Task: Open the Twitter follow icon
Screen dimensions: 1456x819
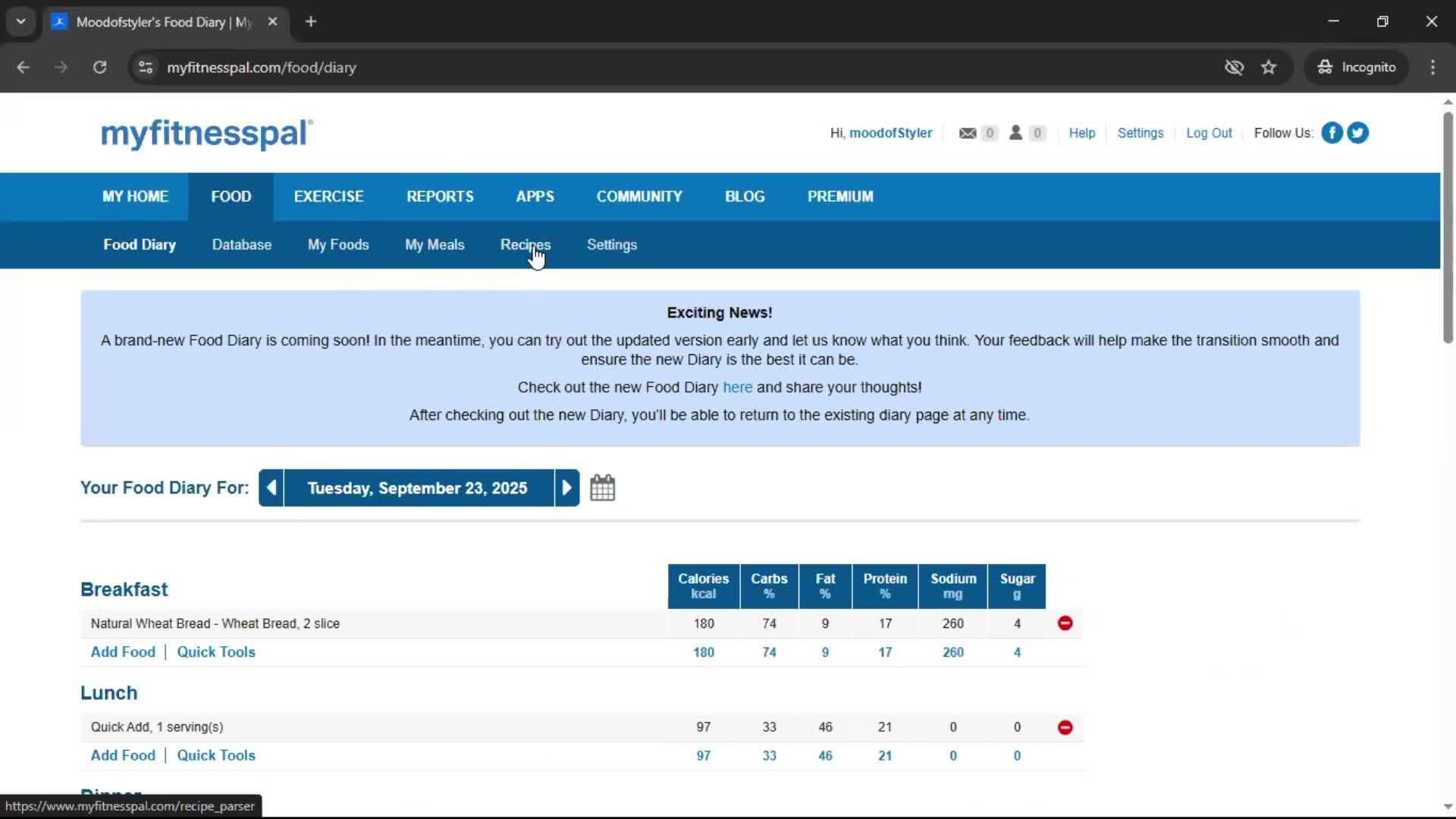Action: point(1357,133)
